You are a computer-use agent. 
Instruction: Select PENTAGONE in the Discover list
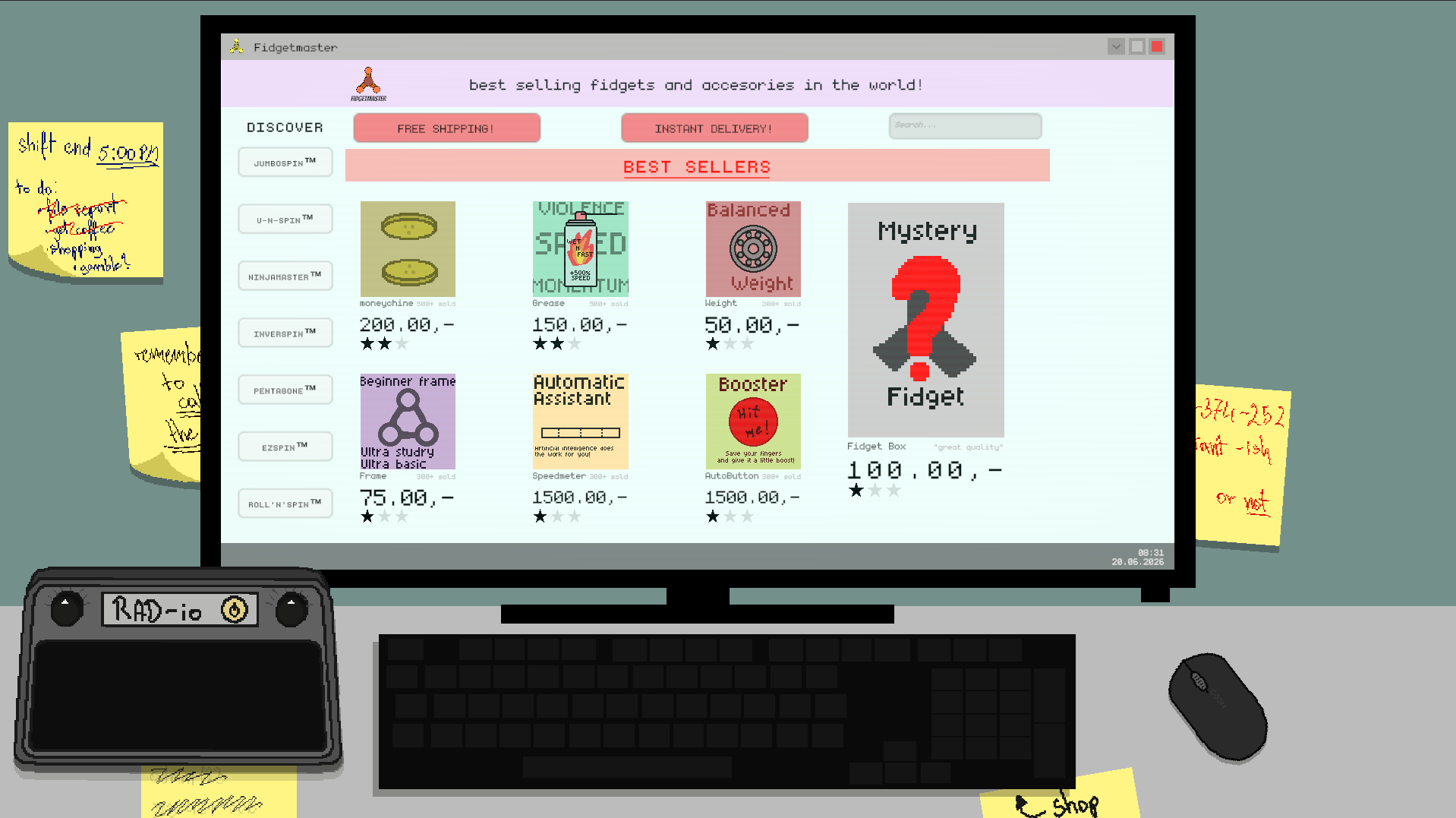pyautogui.click(x=285, y=390)
